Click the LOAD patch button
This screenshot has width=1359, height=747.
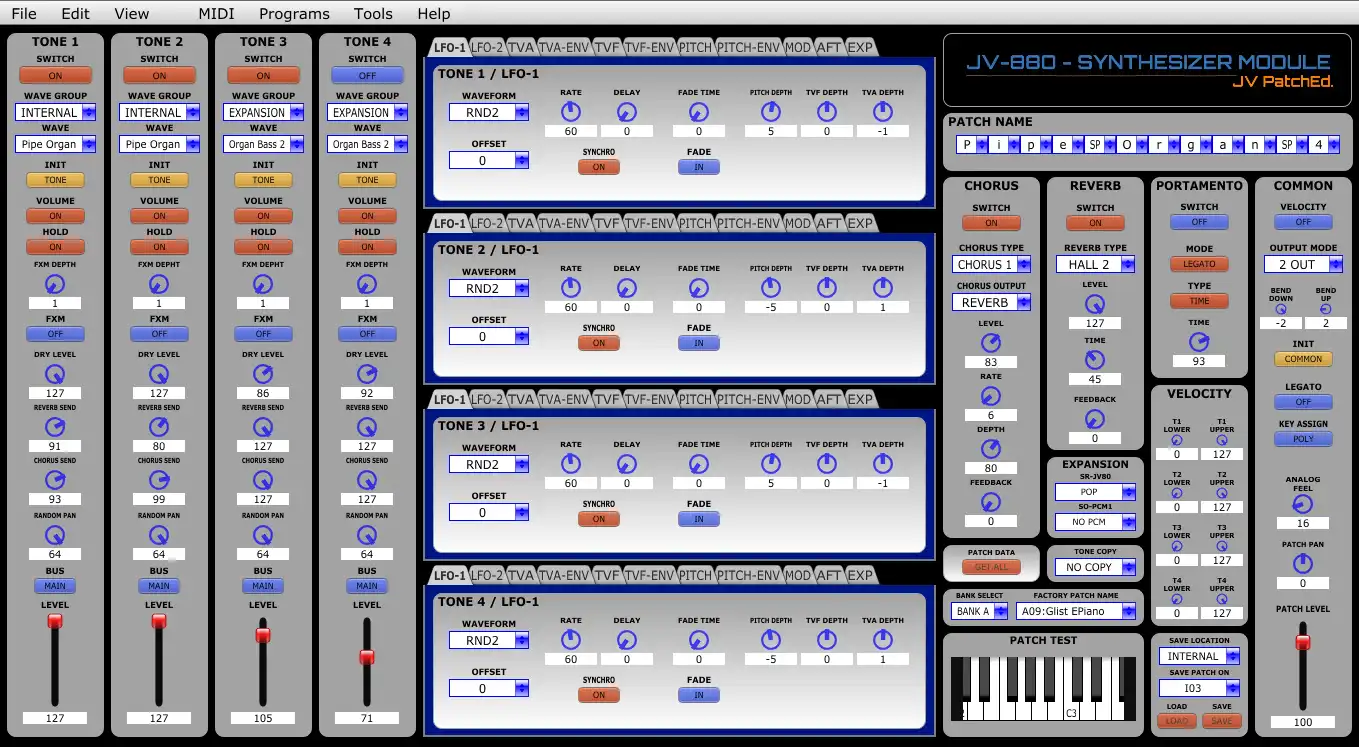click(1176, 720)
